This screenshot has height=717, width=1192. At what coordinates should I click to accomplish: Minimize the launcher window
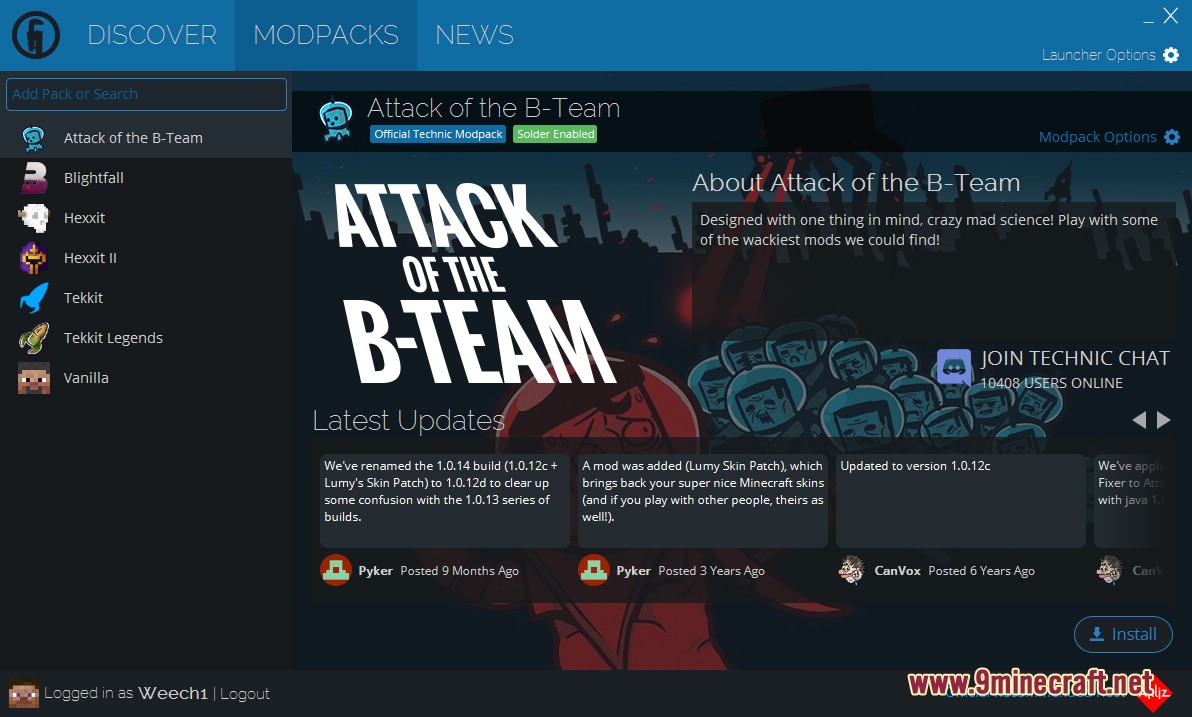pos(1149,21)
